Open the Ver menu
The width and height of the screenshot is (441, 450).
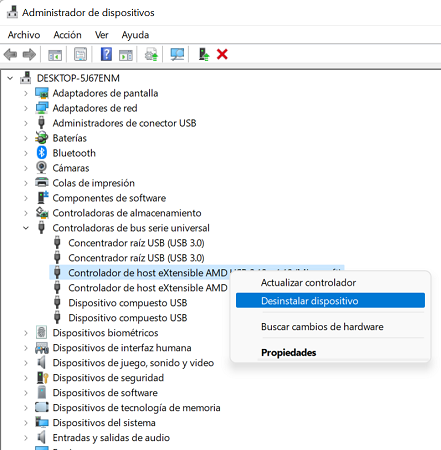tap(101, 35)
